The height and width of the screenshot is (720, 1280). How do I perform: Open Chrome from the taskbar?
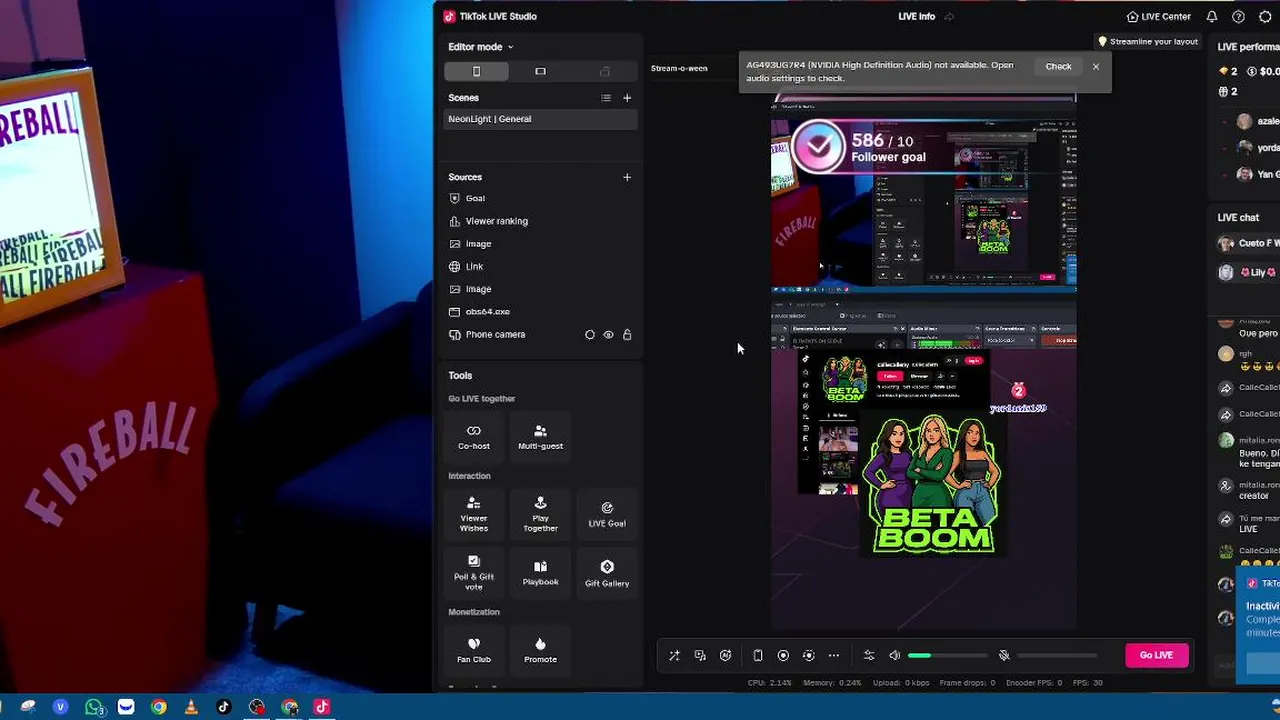tap(159, 707)
